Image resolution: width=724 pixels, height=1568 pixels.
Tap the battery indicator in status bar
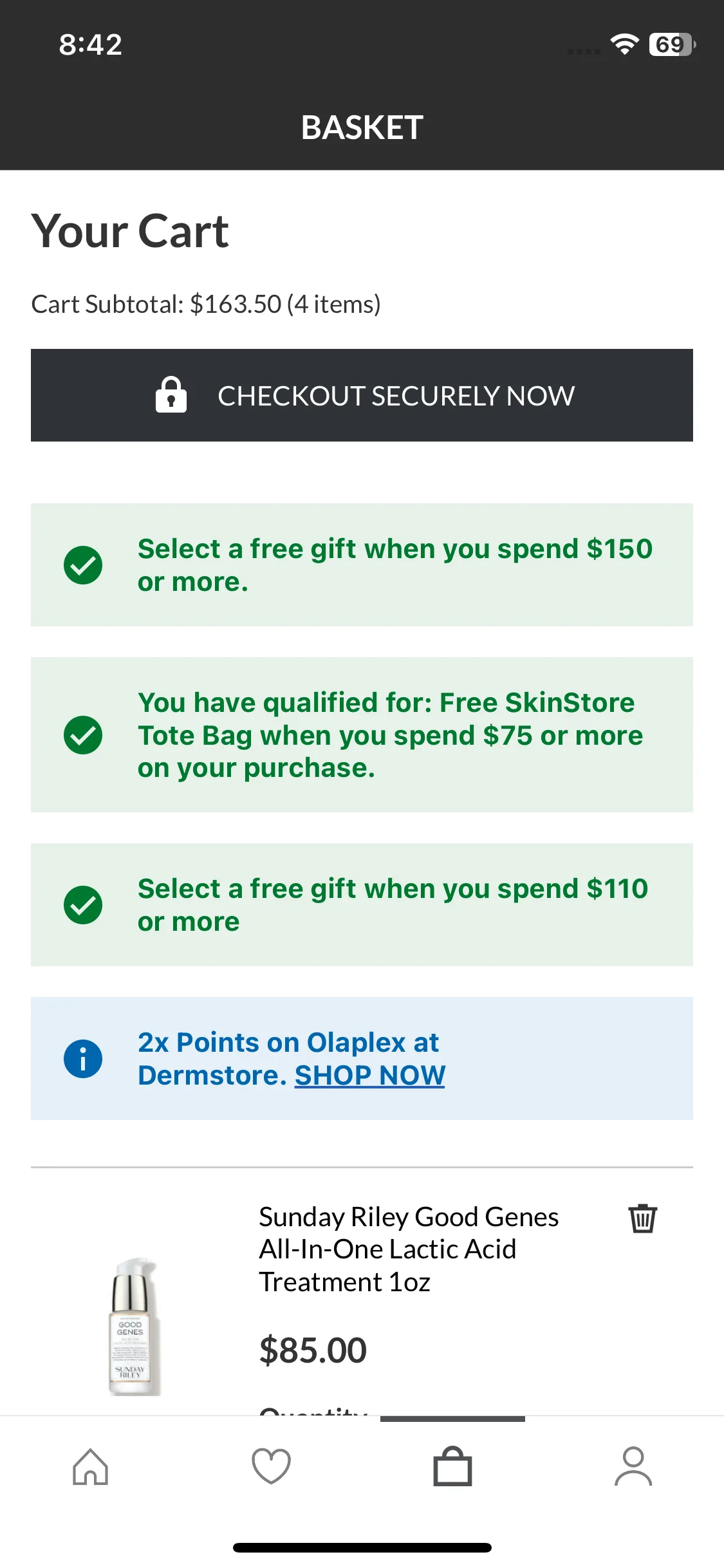[673, 44]
